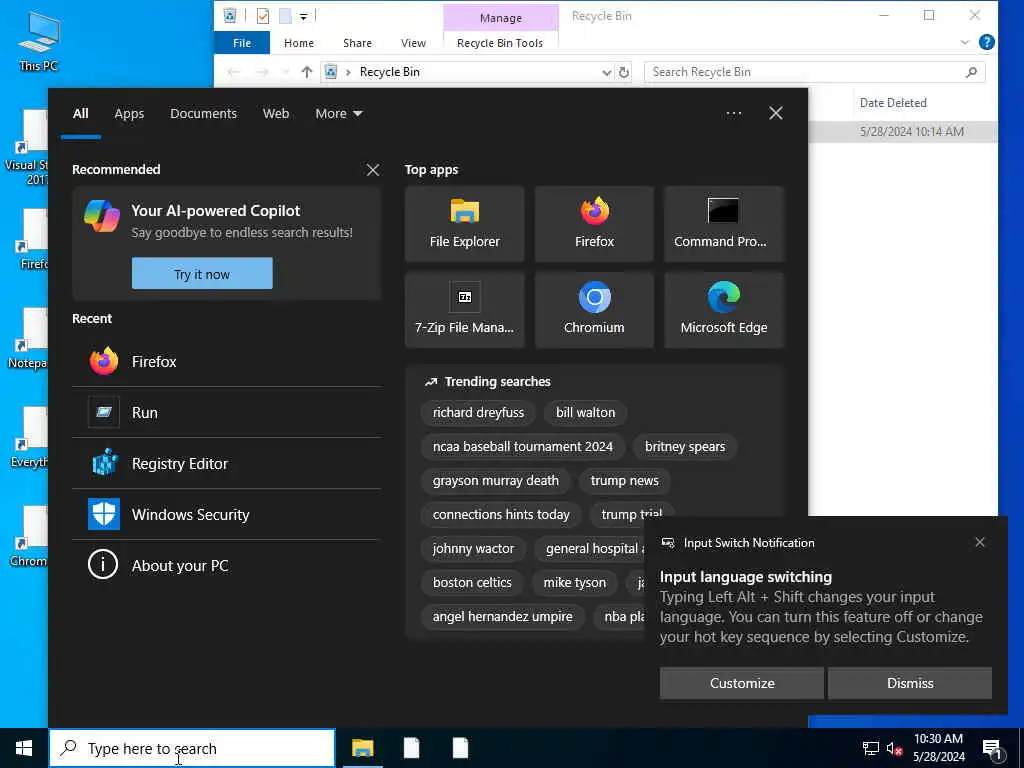Switch to the Apps search tab

[129, 114]
